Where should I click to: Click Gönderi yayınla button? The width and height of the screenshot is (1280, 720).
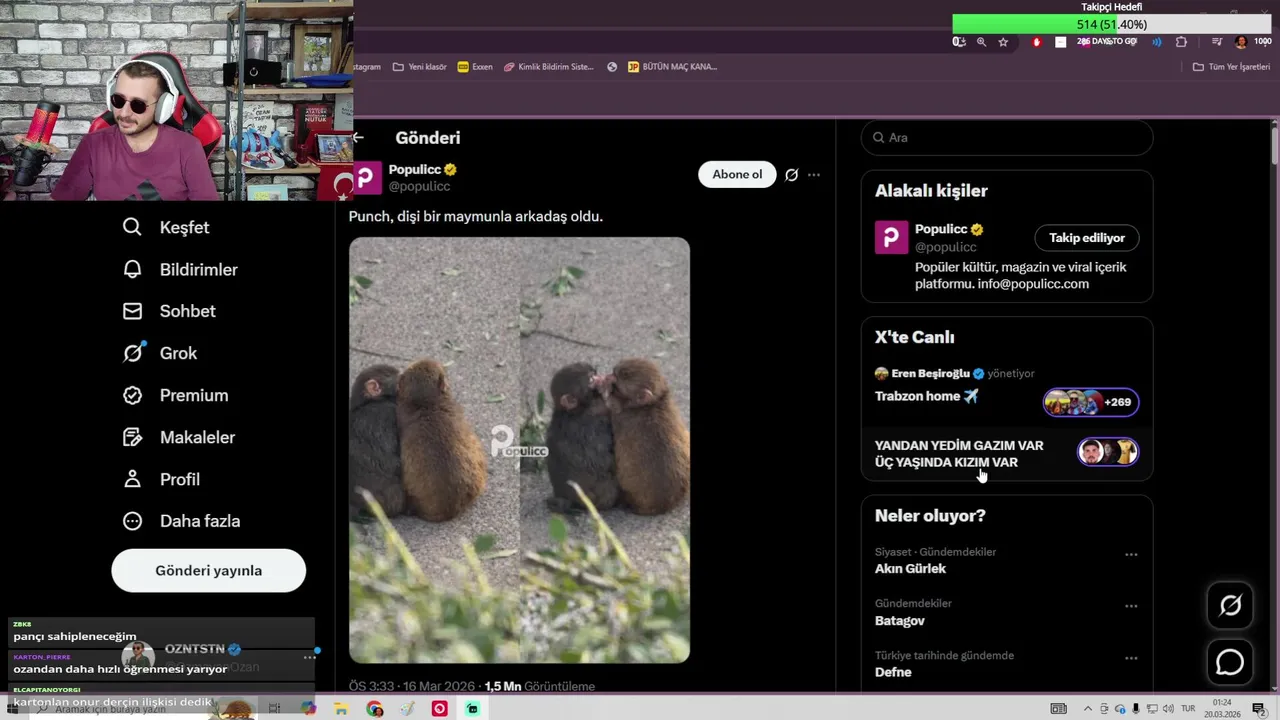[x=208, y=570]
